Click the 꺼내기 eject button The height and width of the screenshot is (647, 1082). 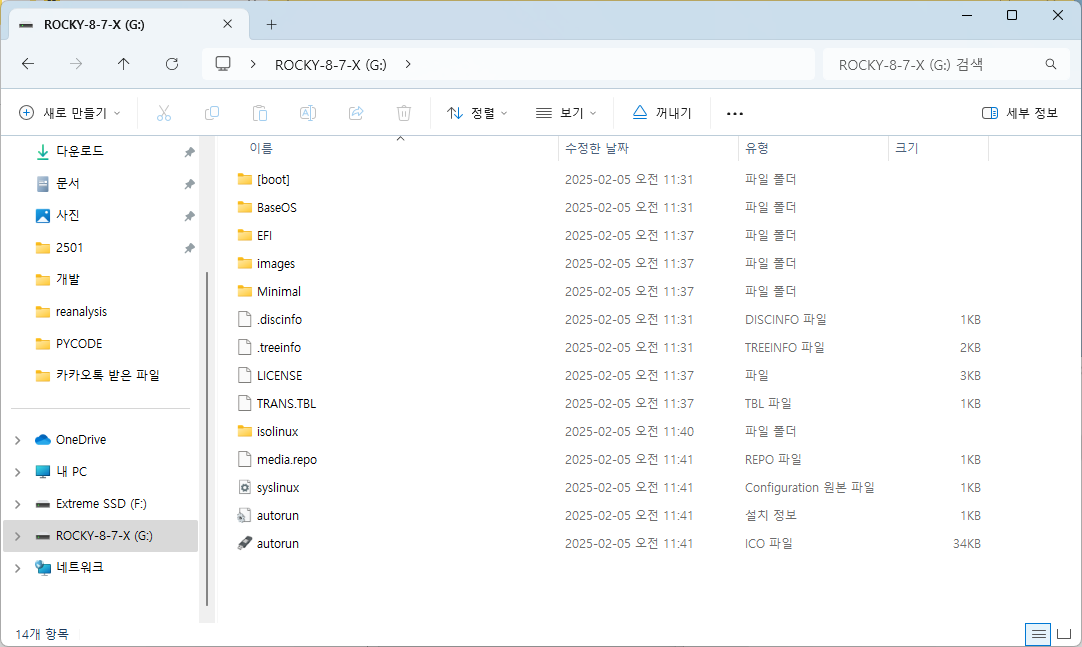(x=662, y=113)
